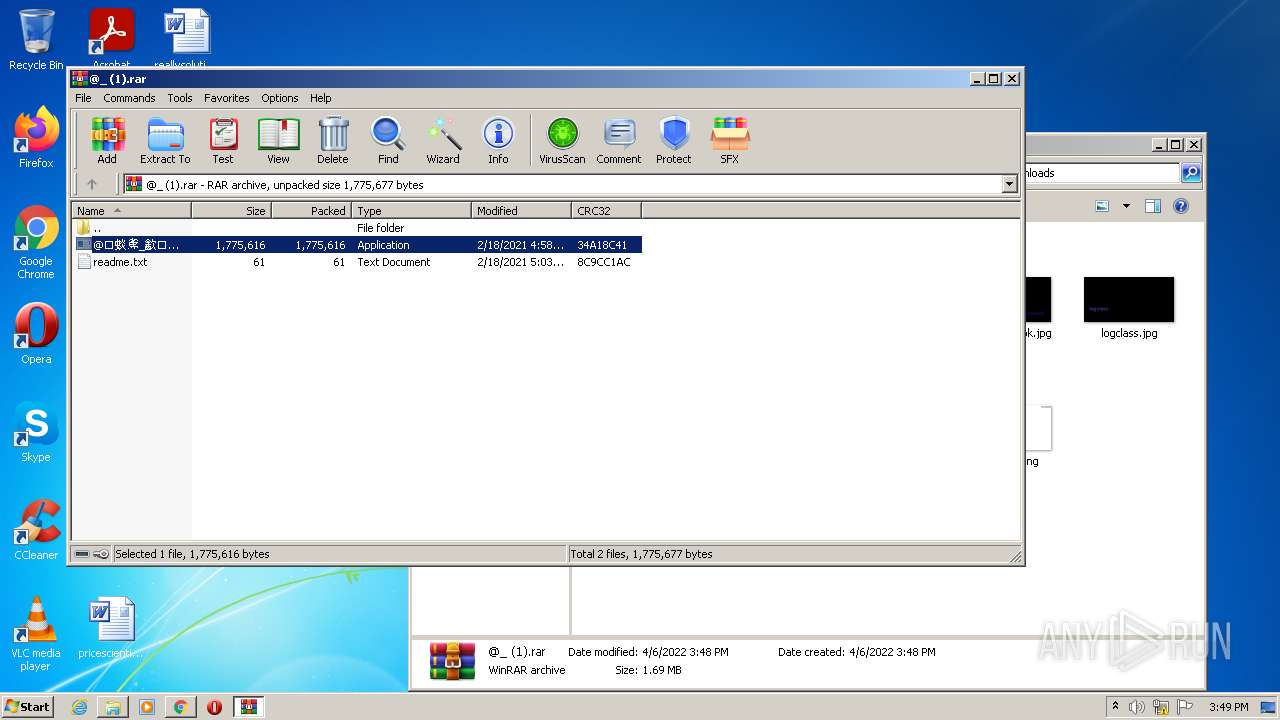
Task: Open Windows Explorer taskbar icon
Action: point(113,707)
